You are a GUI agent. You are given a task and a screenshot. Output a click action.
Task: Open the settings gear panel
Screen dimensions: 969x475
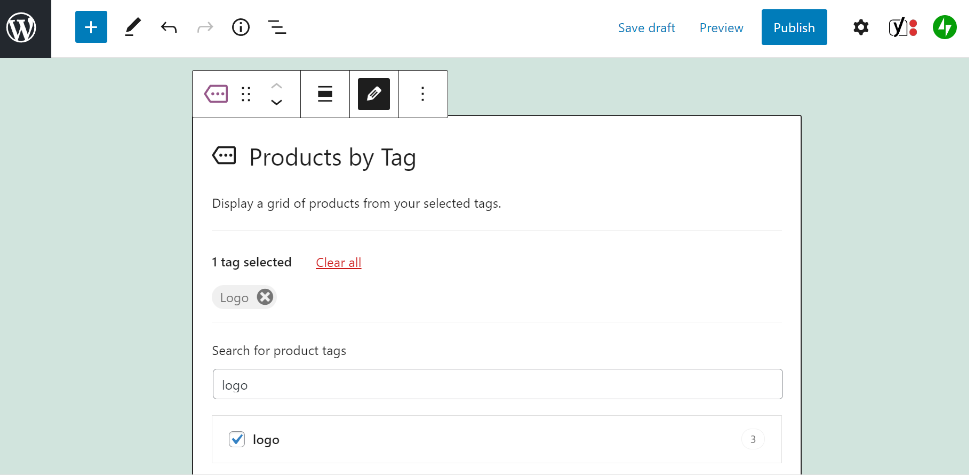pos(861,28)
